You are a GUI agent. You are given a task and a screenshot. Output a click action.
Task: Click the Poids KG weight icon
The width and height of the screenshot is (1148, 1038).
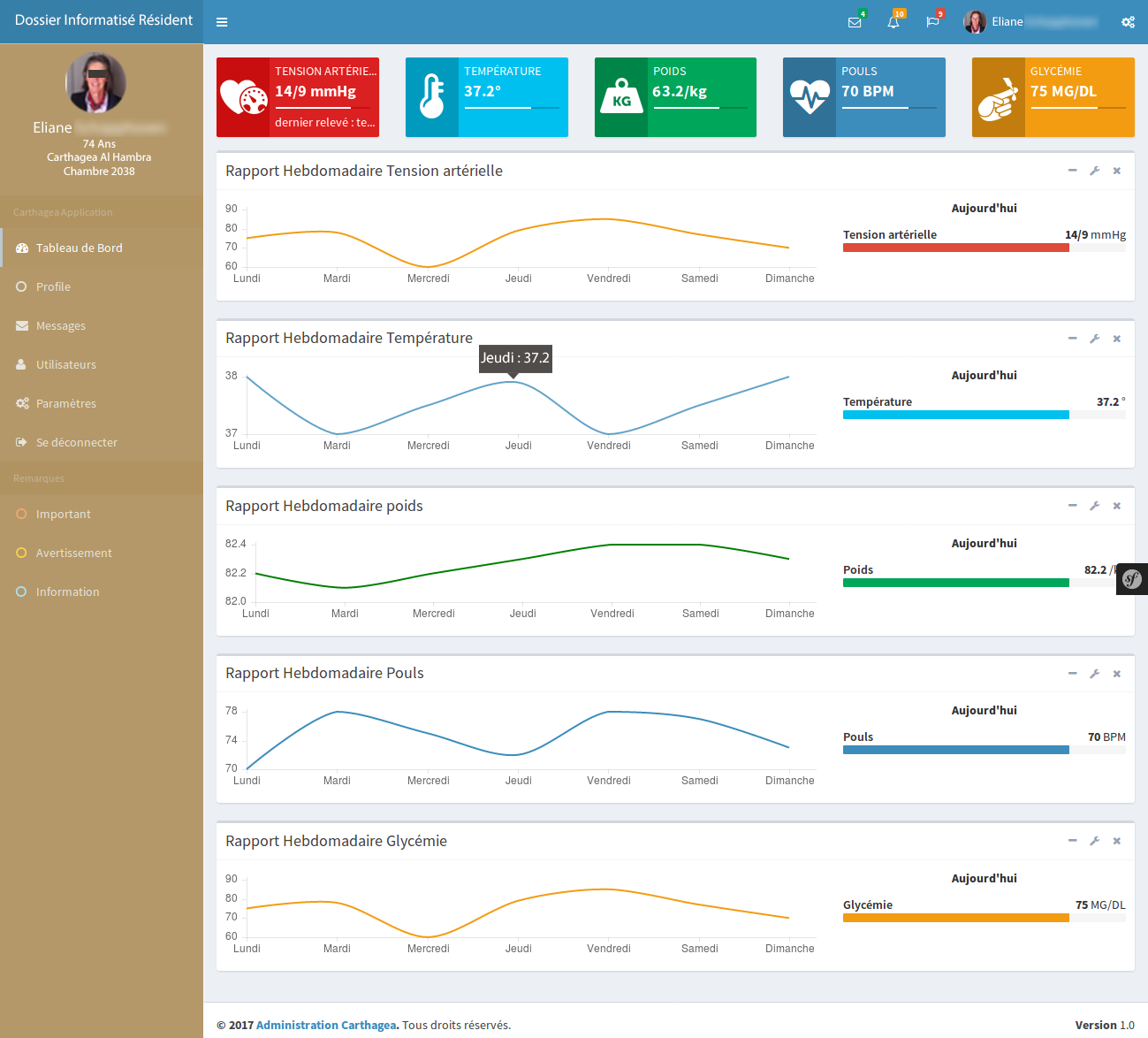(x=621, y=97)
